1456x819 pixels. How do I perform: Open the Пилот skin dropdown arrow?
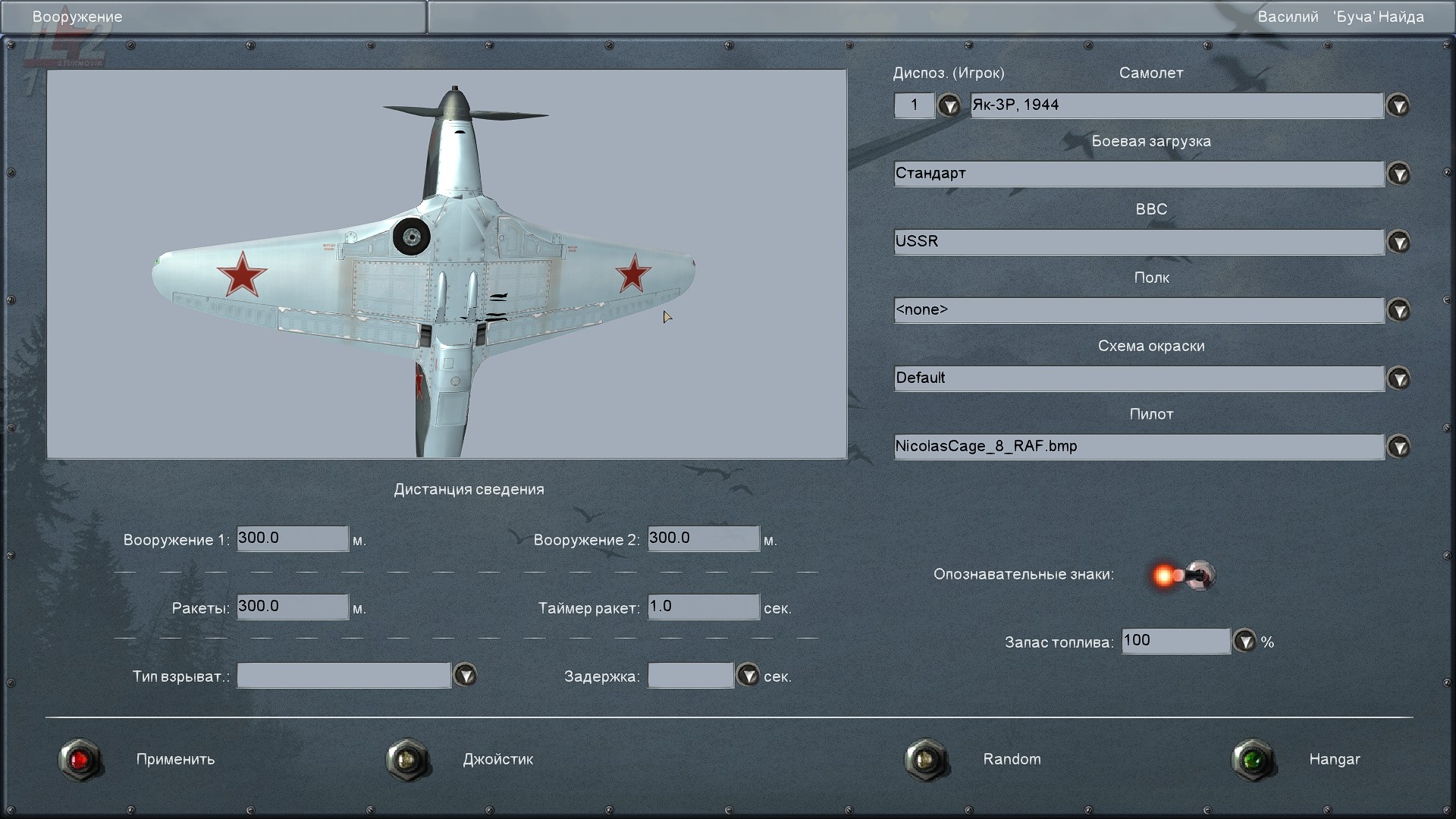tap(1398, 447)
